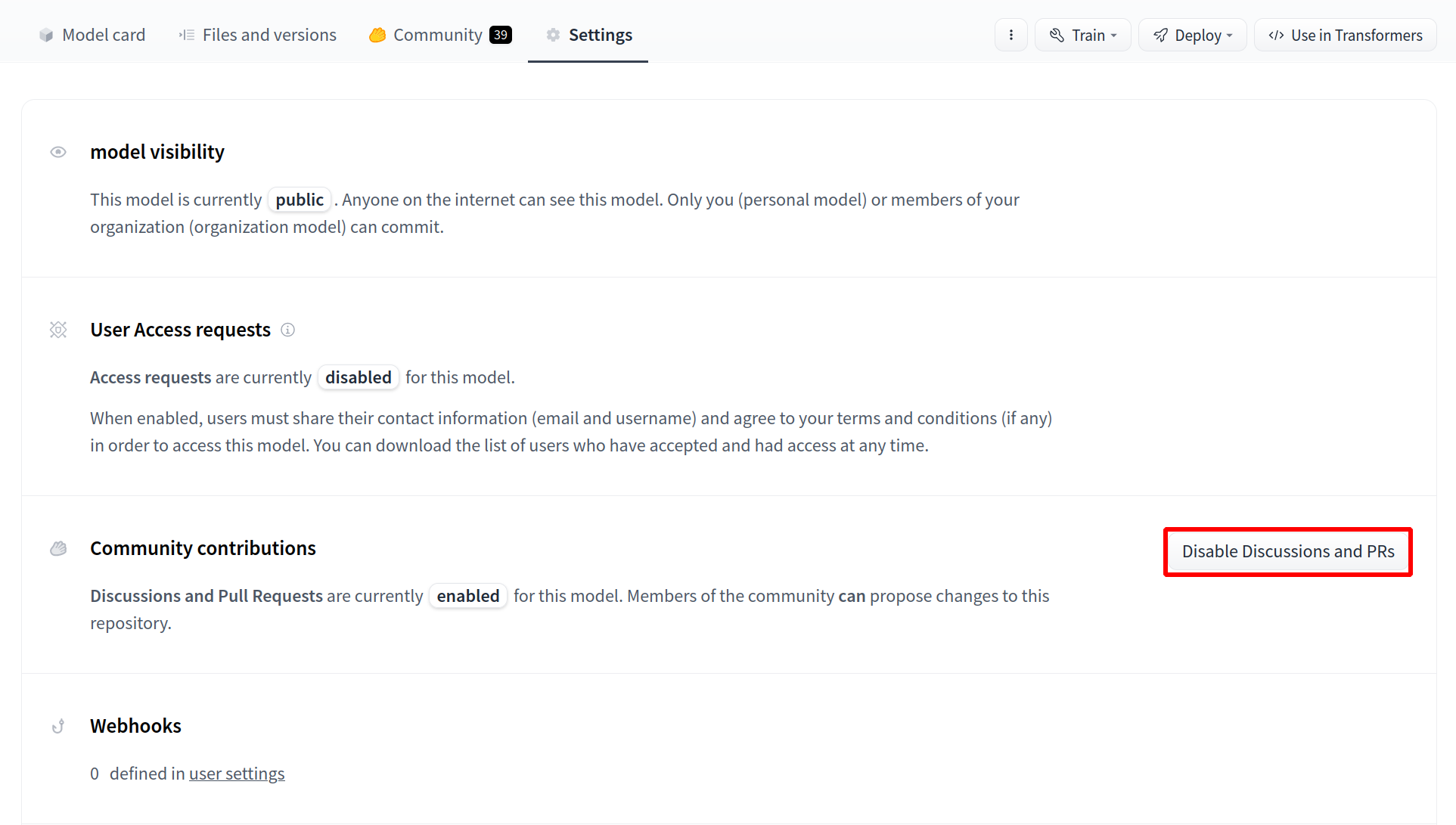Open the three-dot more options menu
The image size is (1456, 825).
1011,36
